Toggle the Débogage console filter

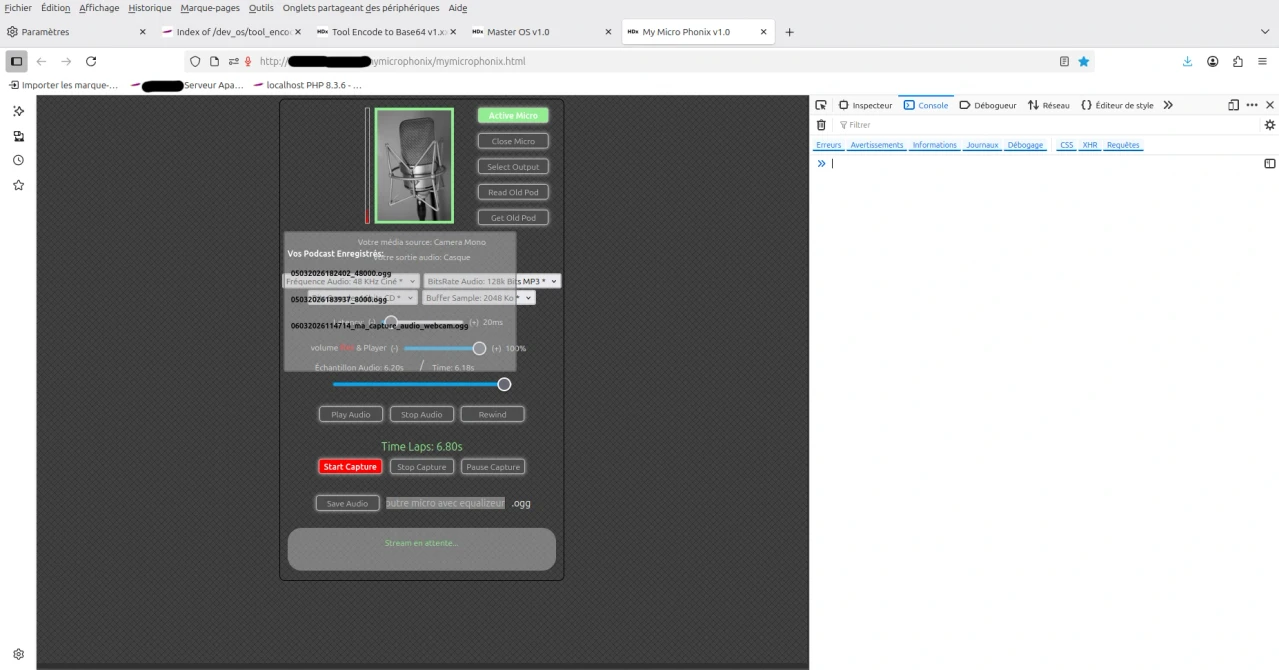pyautogui.click(x=1025, y=145)
